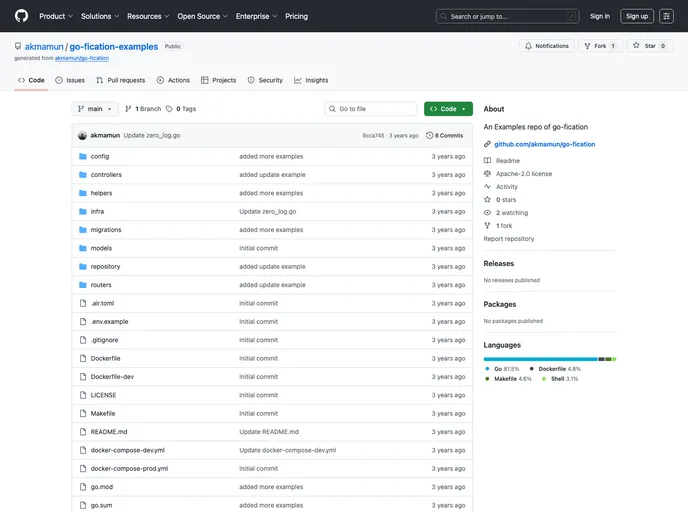The height and width of the screenshot is (512, 688).
Task: Click the Go to file search field
Action: (x=371, y=109)
